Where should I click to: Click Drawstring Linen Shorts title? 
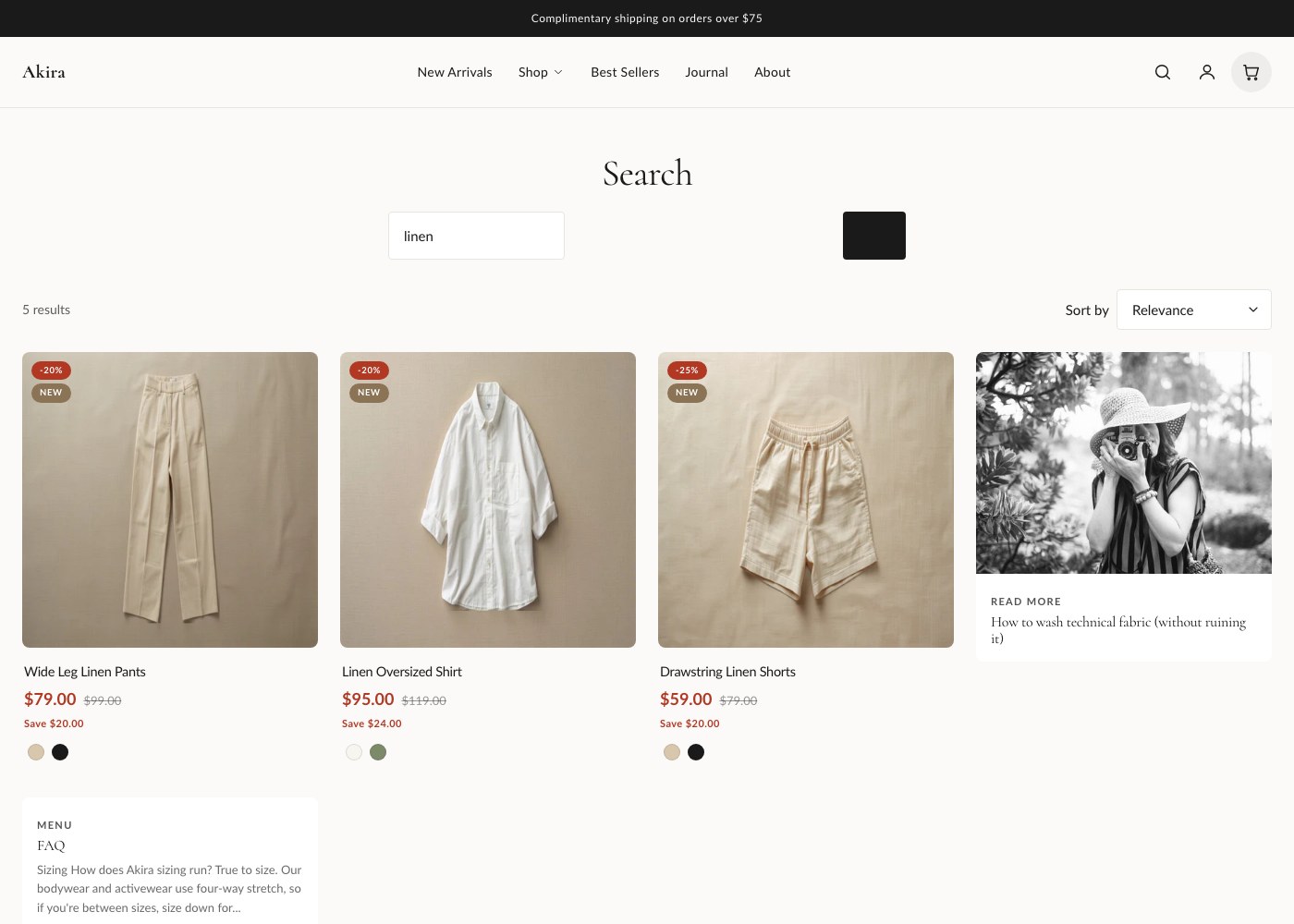tap(727, 672)
